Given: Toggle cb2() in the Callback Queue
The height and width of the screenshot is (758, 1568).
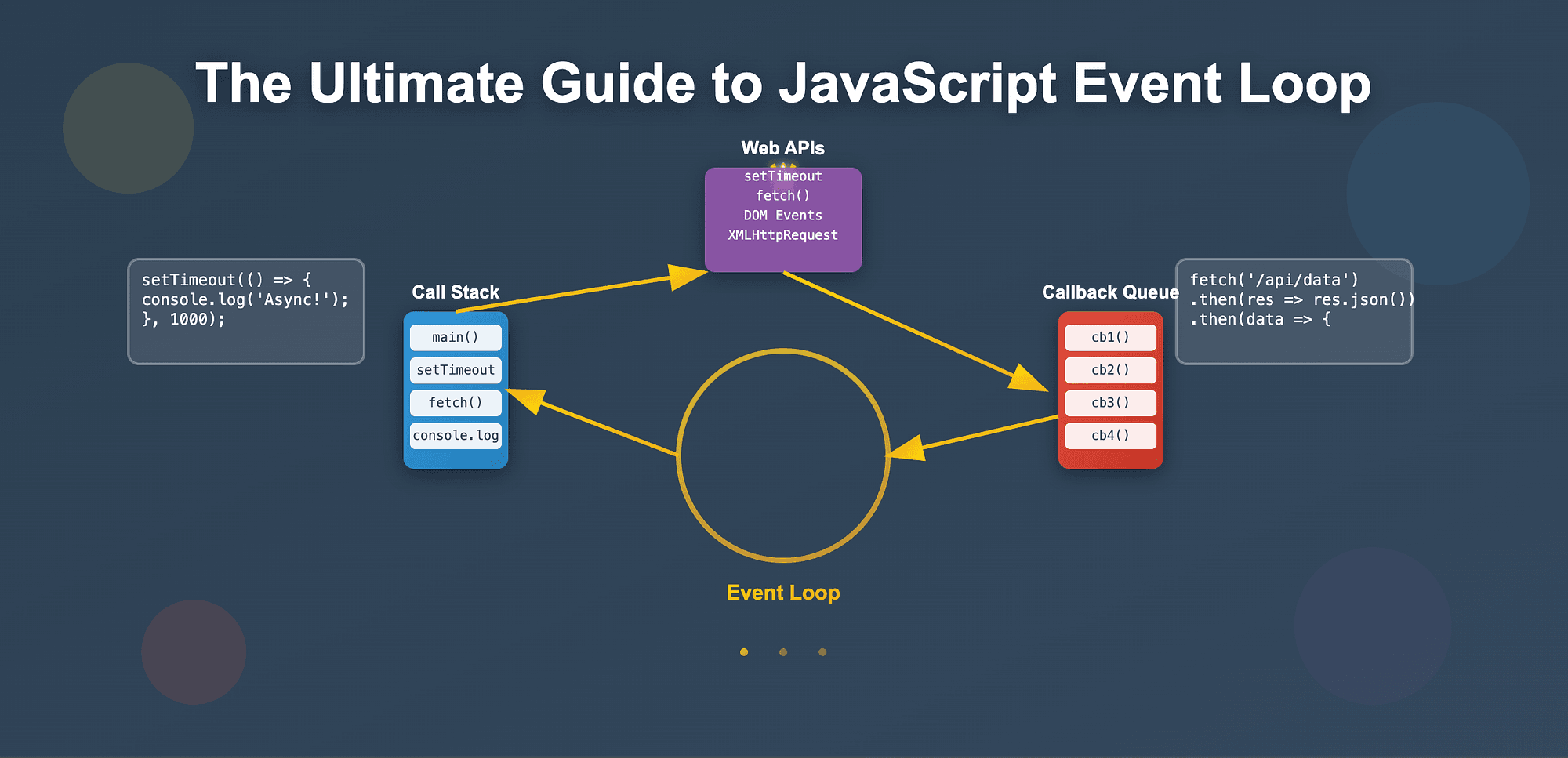Looking at the screenshot, I should click(1110, 370).
